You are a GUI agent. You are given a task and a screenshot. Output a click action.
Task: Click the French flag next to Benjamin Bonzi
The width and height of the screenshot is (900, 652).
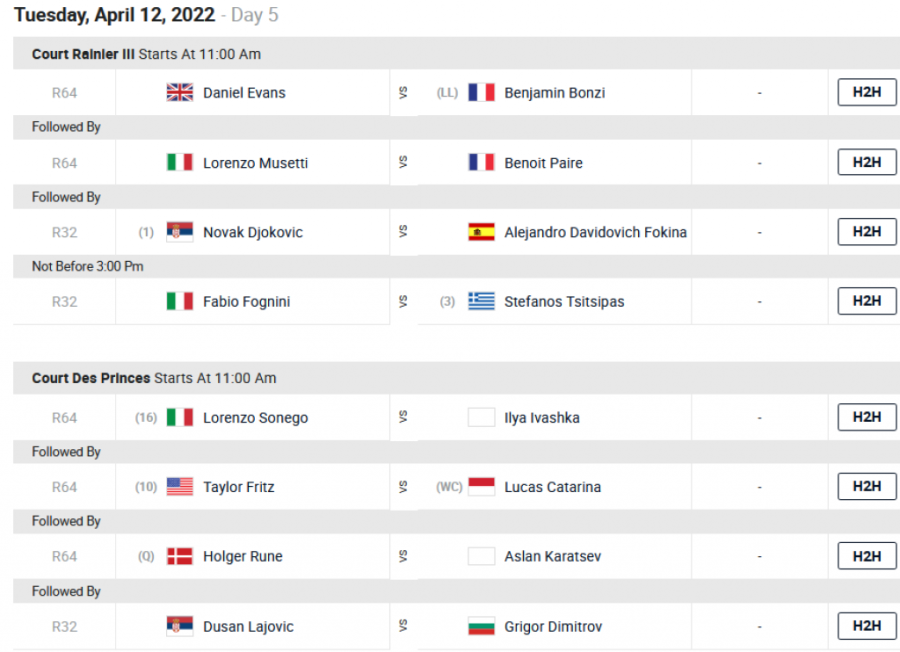(481, 93)
